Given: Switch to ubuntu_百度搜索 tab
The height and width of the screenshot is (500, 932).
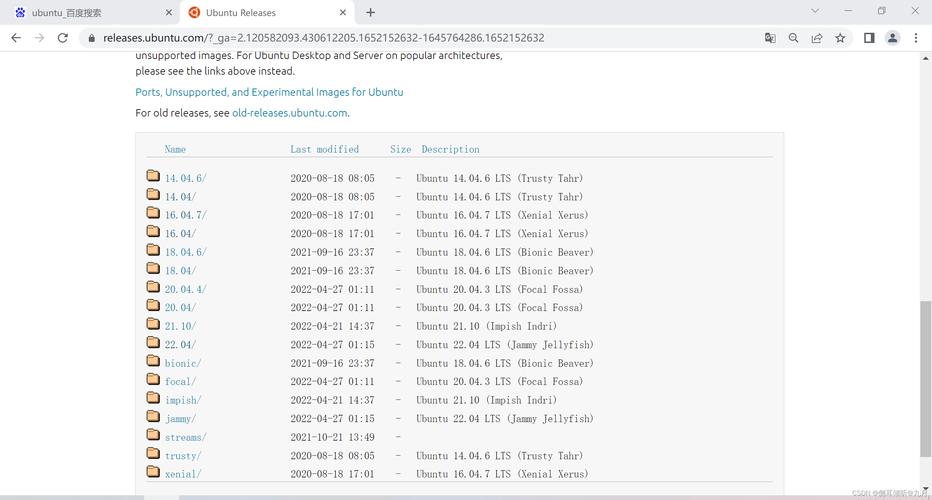Looking at the screenshot, I should click(89, 12).
